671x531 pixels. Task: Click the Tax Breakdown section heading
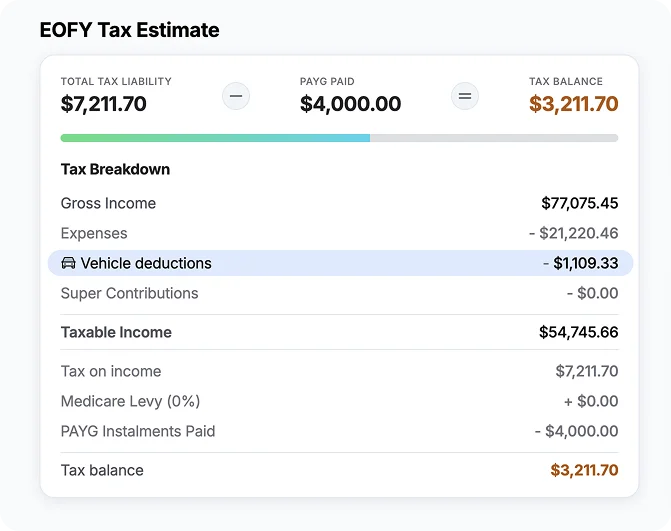[x=115, y=169]
